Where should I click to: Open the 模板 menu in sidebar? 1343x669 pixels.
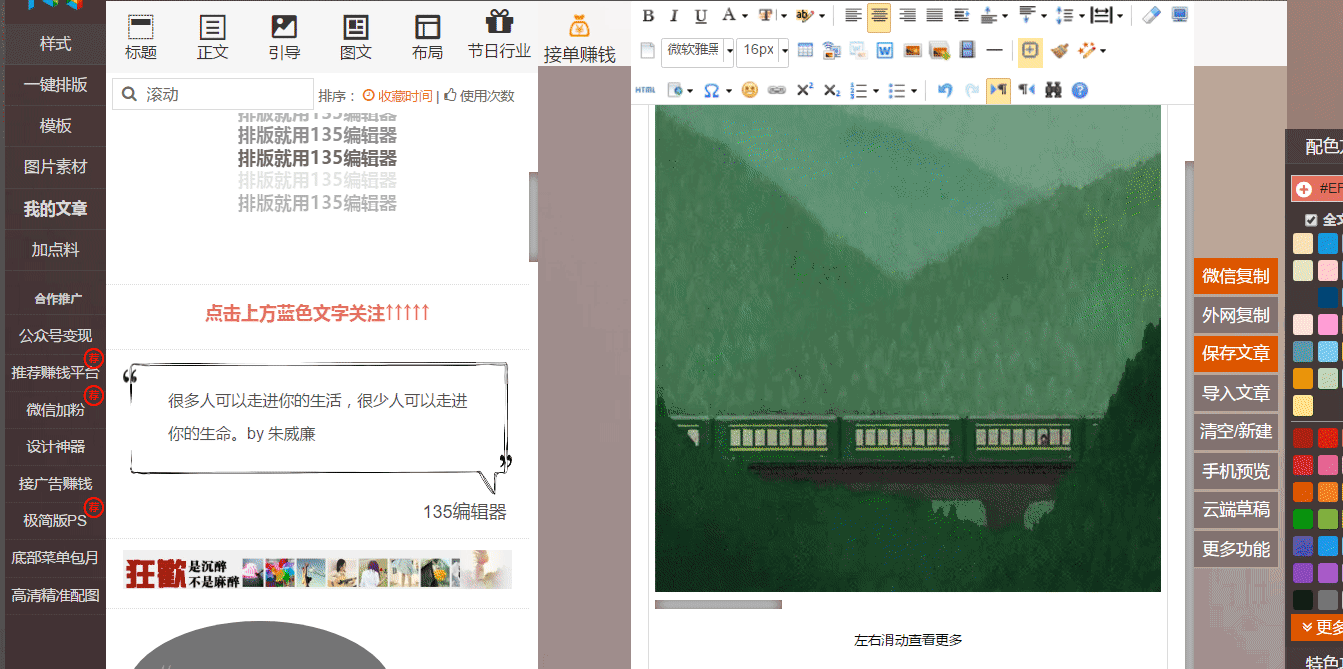(55, 126)
